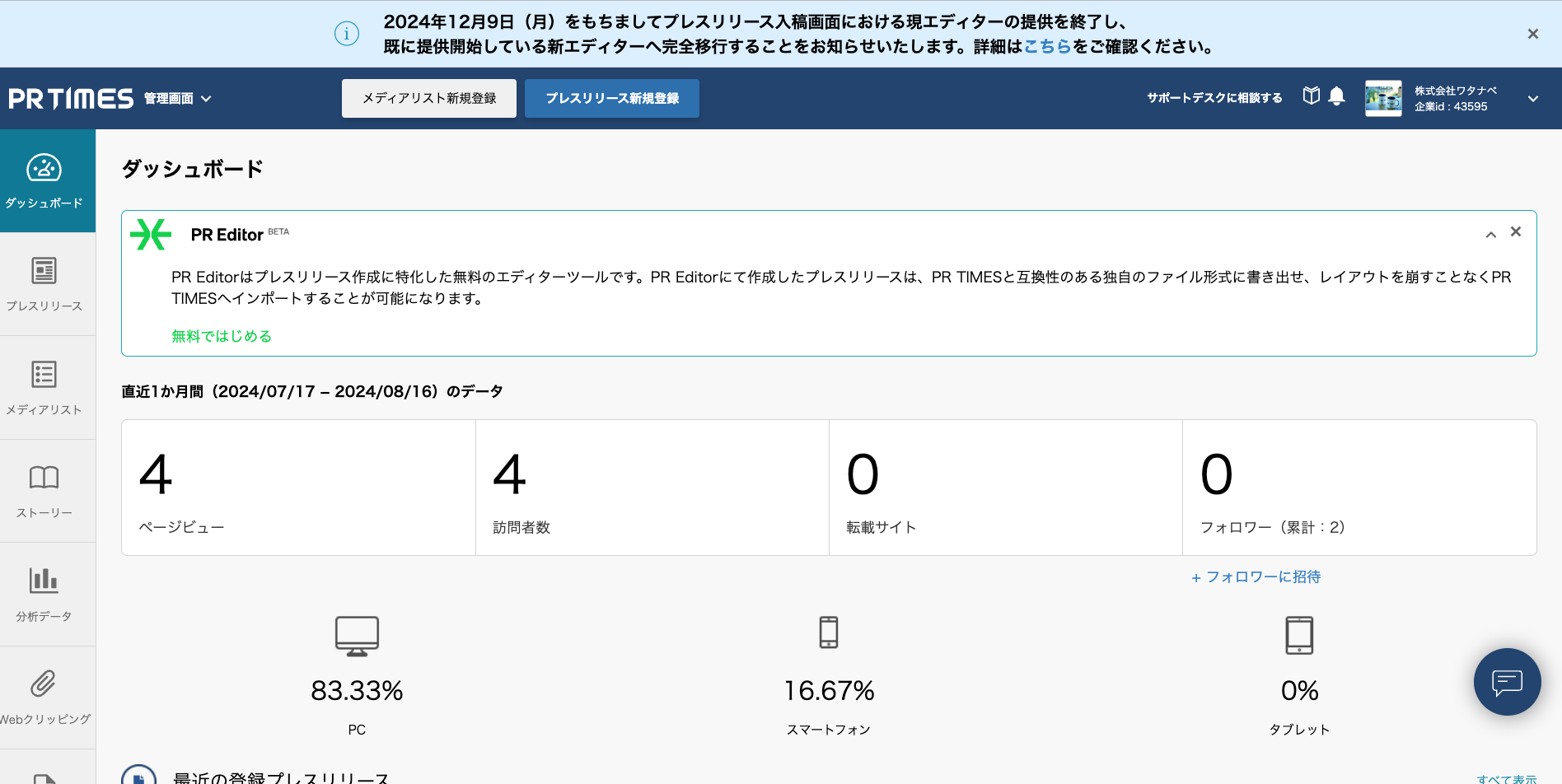This screenshot has width=1562, height=784.
Task: Click the メディアリスト新規登録 button
Action: pyautogui.click(x=428, y=98)
